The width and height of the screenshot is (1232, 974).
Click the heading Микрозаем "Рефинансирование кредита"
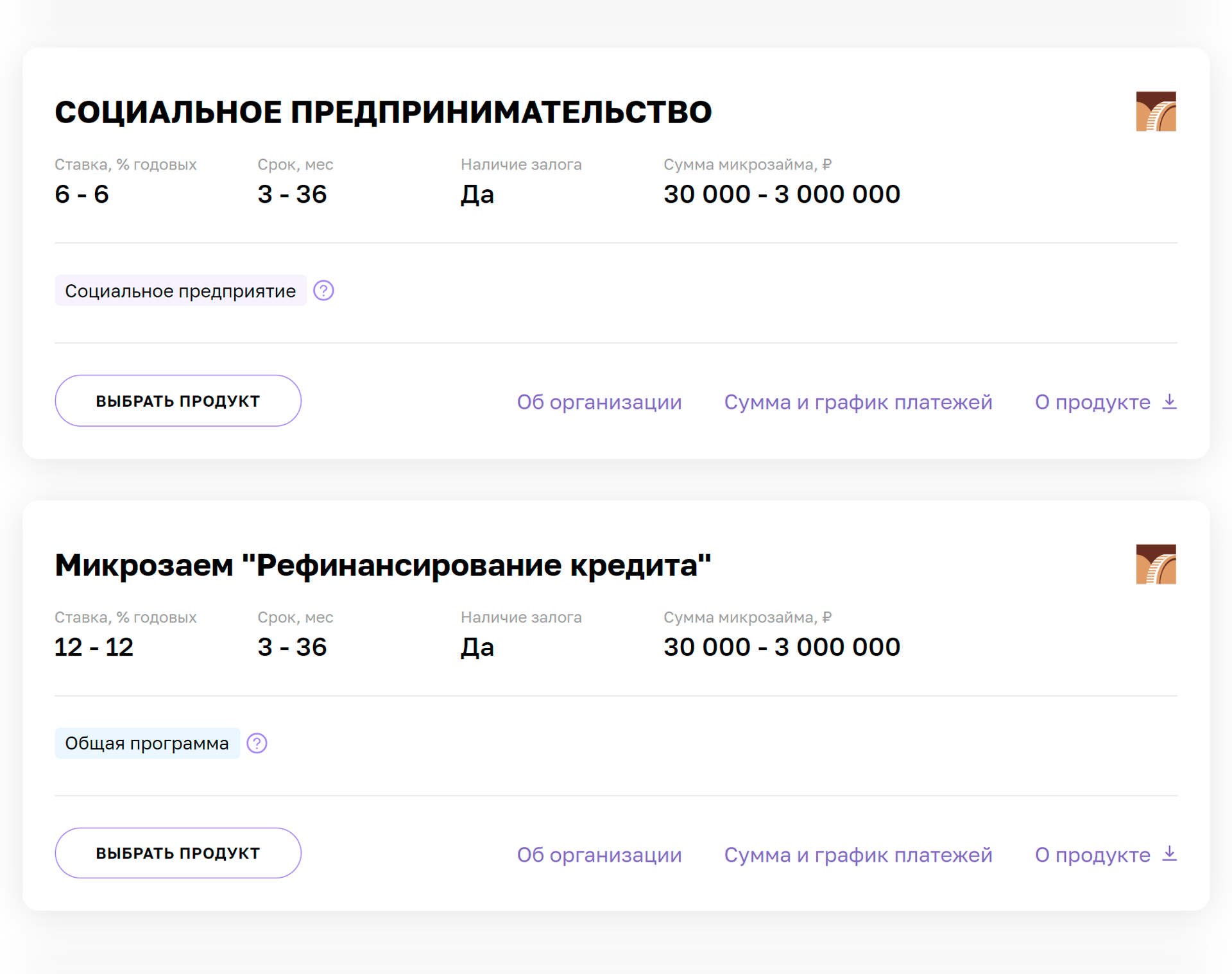(x=383, y=565)
